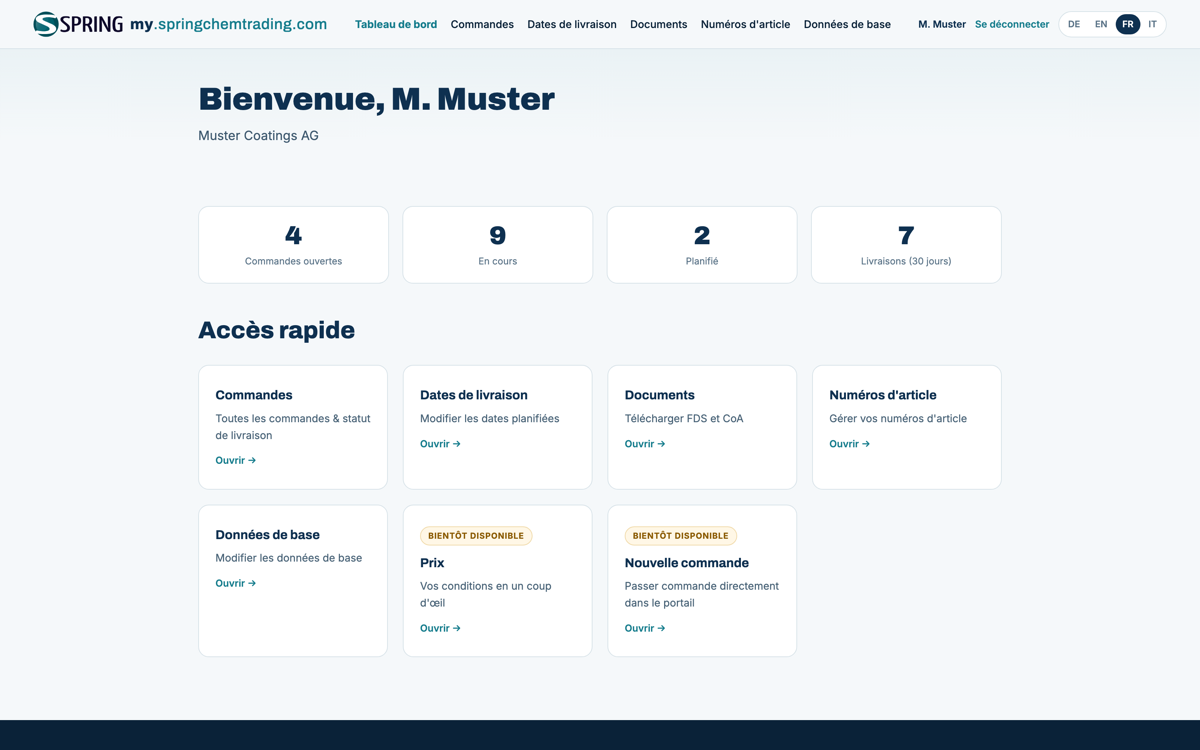Click 'Télécharger FDS et CoA' description

pos(684,419)
